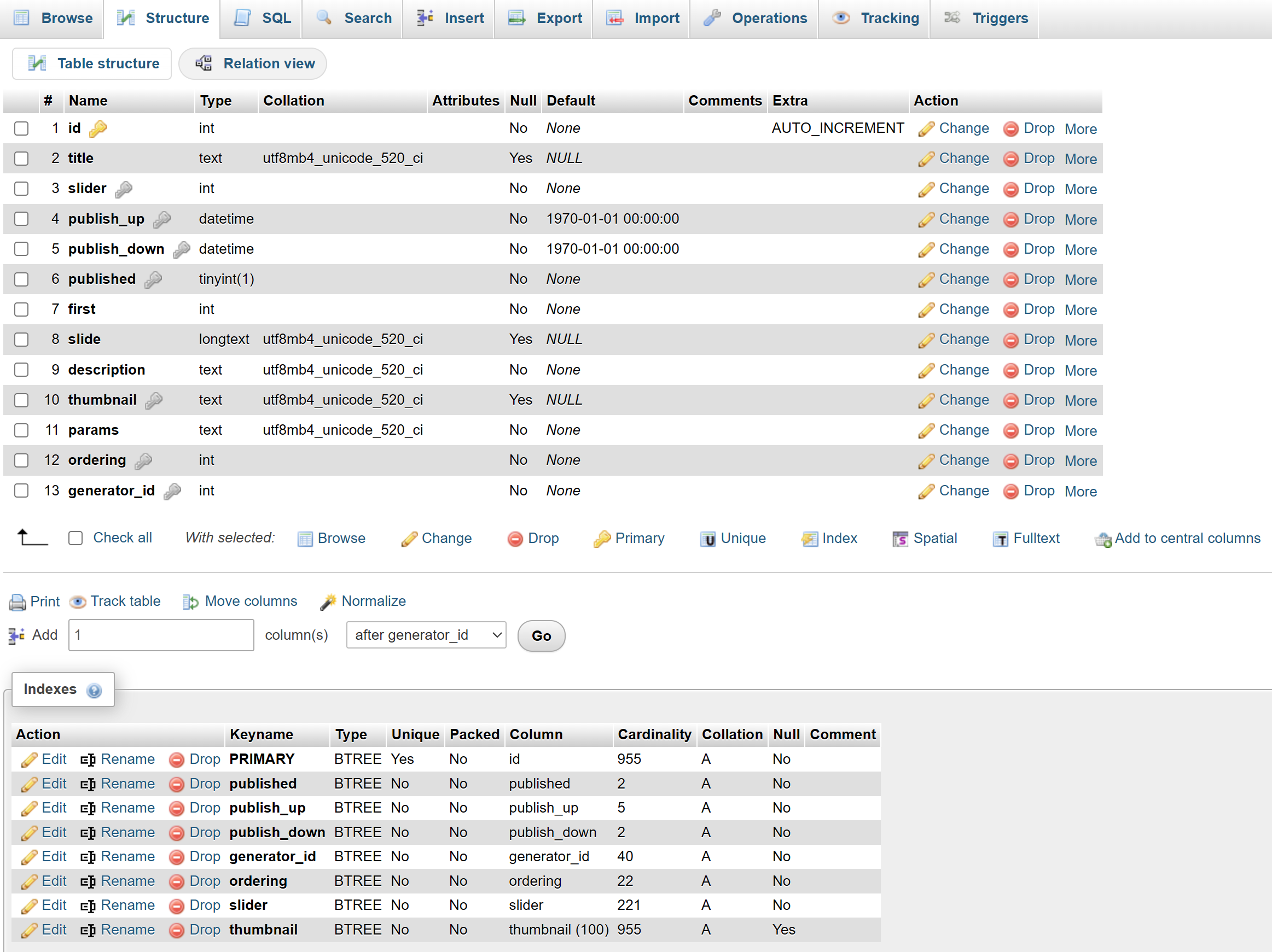The image size is (1272, 952).
Task: Click the pencil Change icon for title column
Action: coord(926,159)
